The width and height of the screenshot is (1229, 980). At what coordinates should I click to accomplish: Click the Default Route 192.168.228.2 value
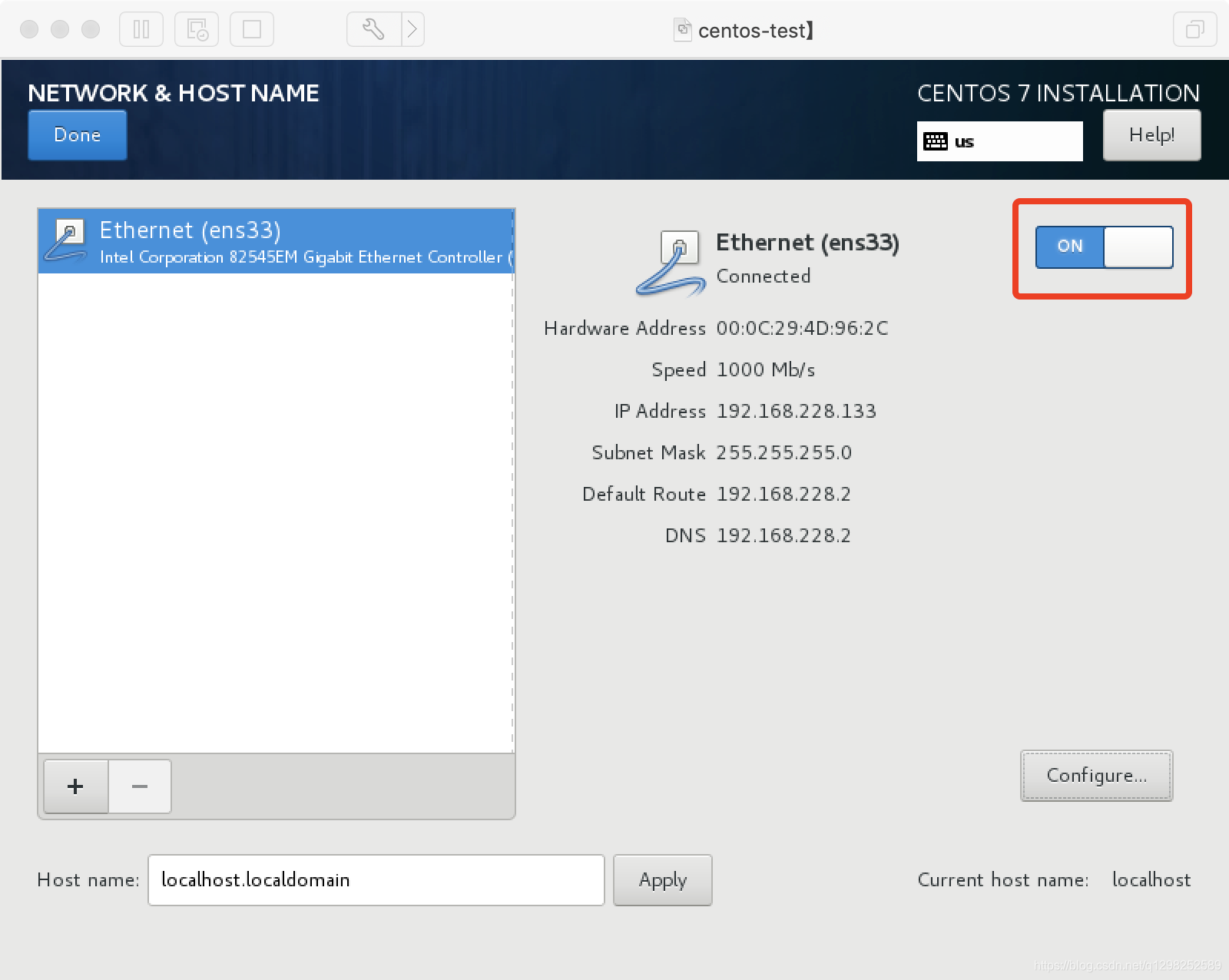coord(783,494)
